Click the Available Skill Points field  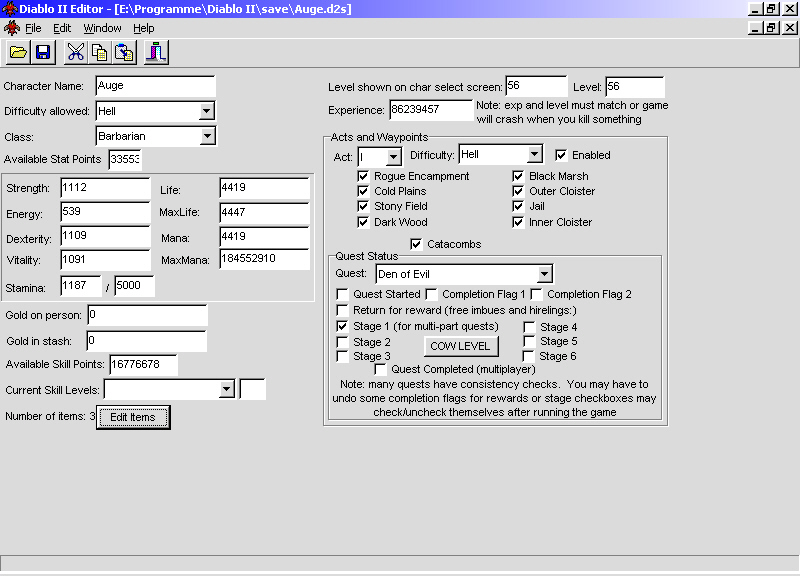[143, 364]
